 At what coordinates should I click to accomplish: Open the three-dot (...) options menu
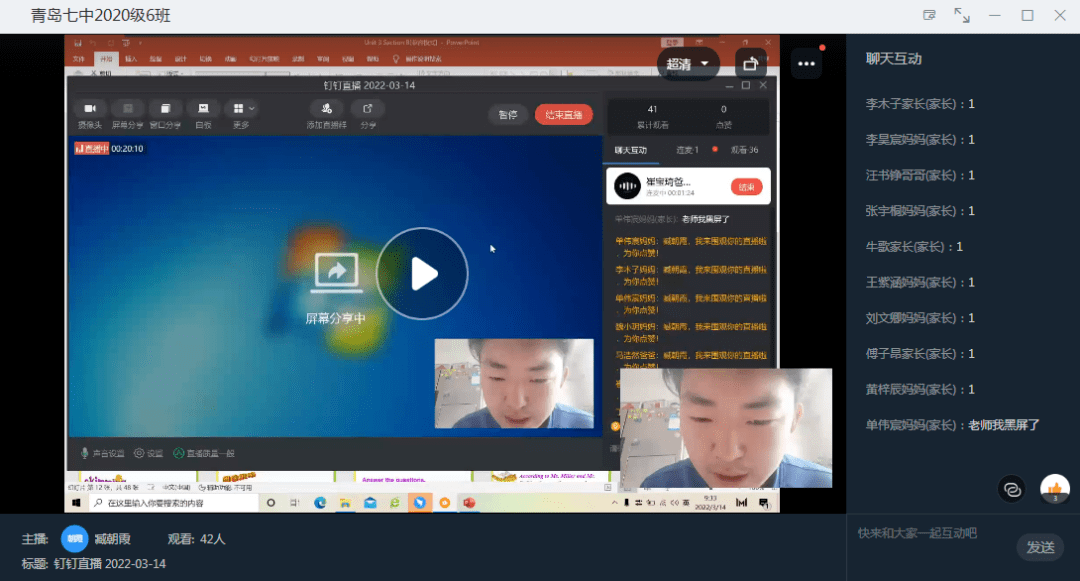click(807, 62)
